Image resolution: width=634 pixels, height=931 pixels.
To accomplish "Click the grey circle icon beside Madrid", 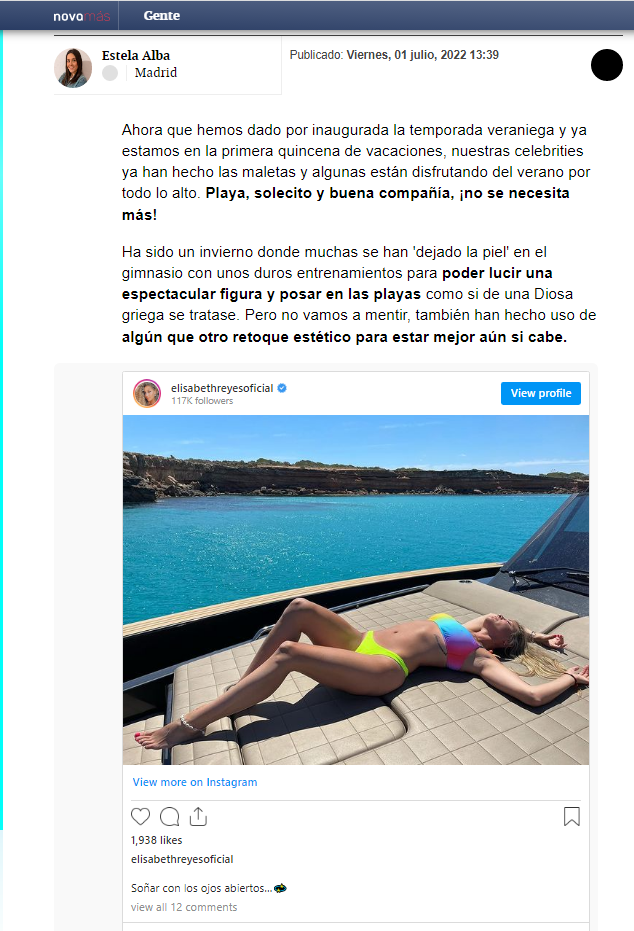I will tap(110, 73).
